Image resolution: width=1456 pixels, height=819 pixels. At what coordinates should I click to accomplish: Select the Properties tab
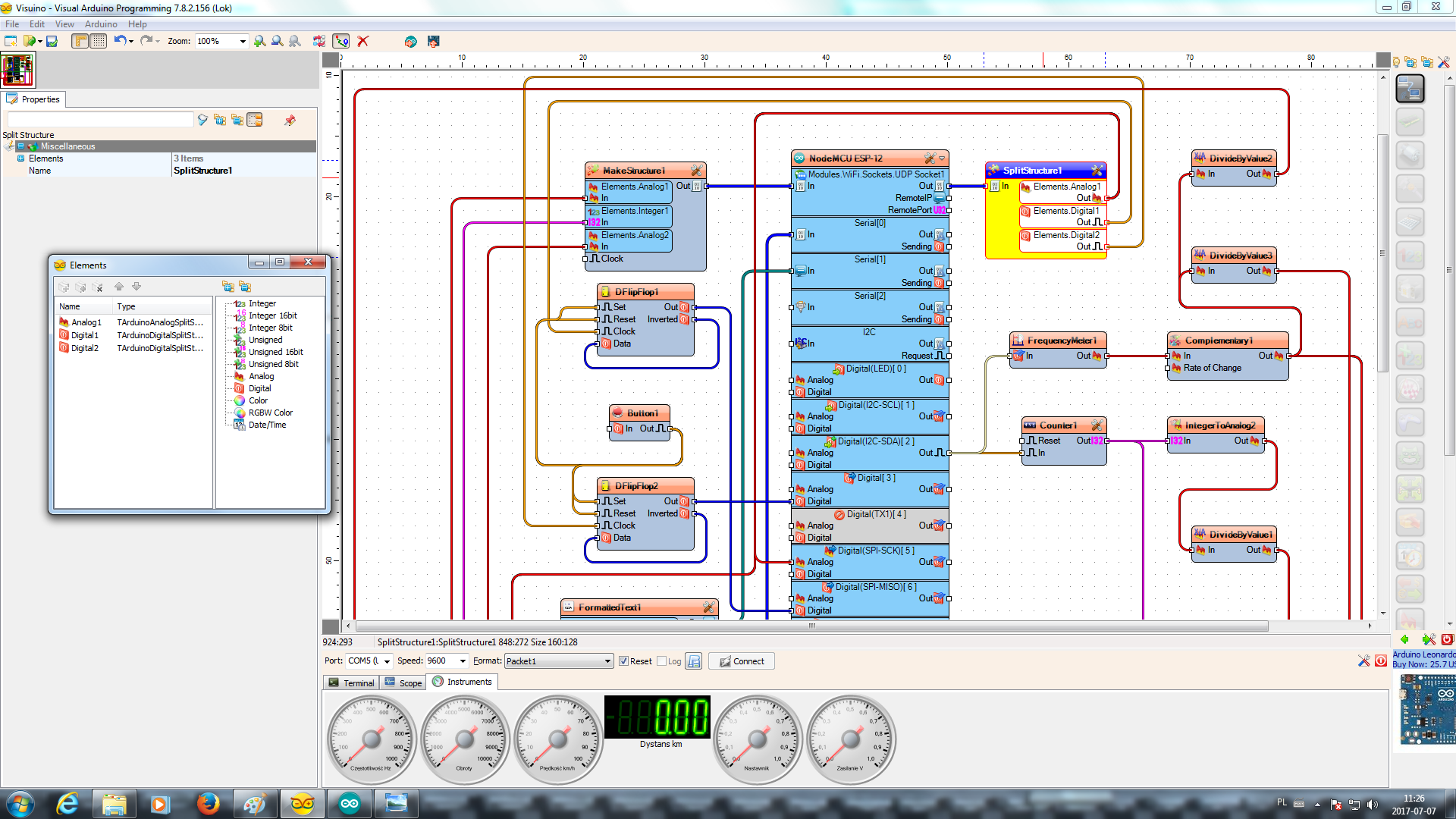click(33, 99)
